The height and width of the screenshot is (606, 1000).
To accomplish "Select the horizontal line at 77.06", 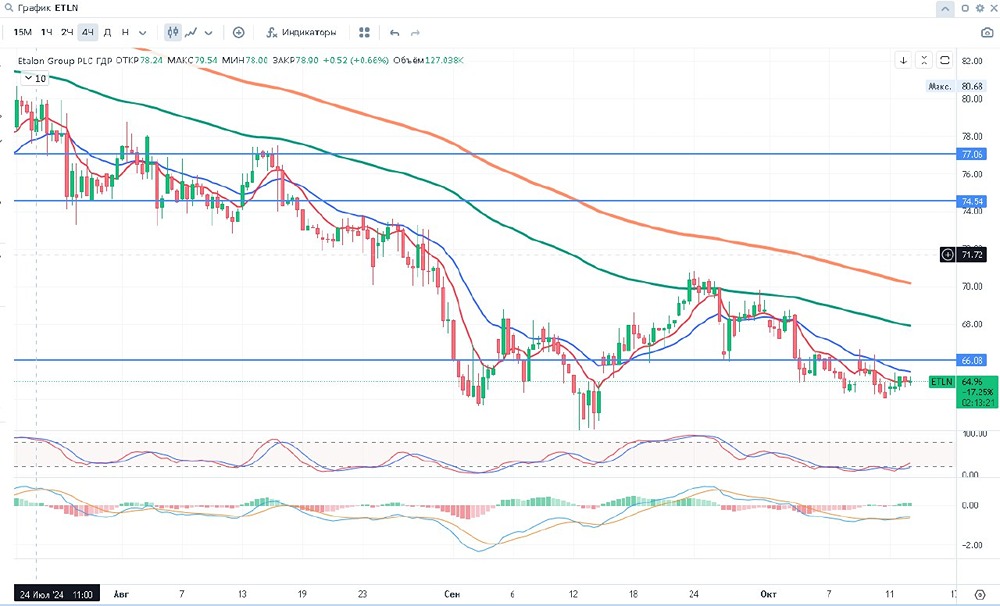I will 485,154.
